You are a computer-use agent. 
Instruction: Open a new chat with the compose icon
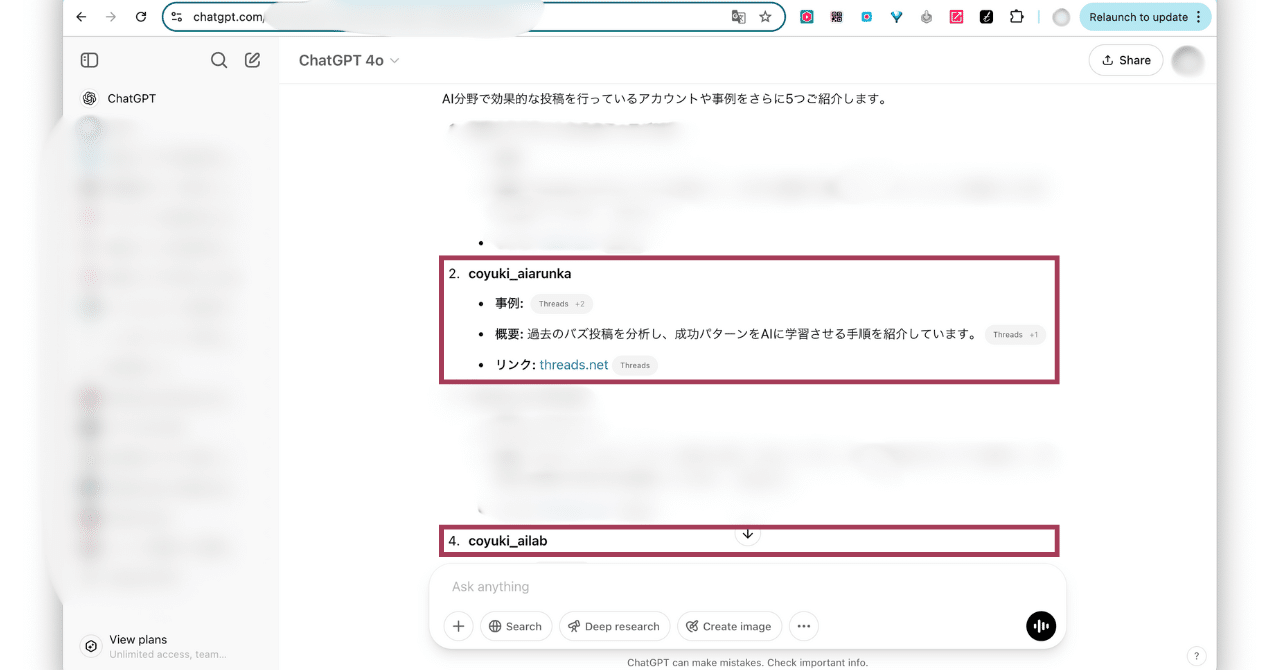[252, 60]
